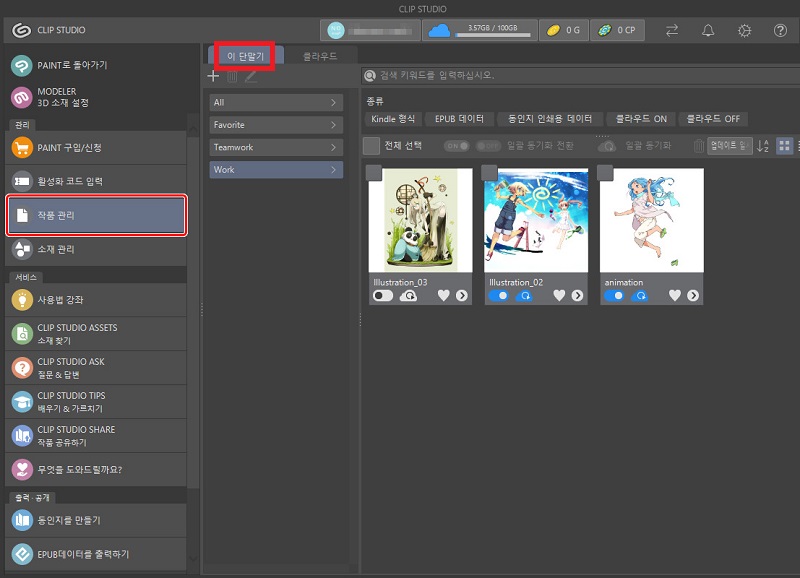
Task: Filter by Kindle 형식 type
Action: point(392,118)
